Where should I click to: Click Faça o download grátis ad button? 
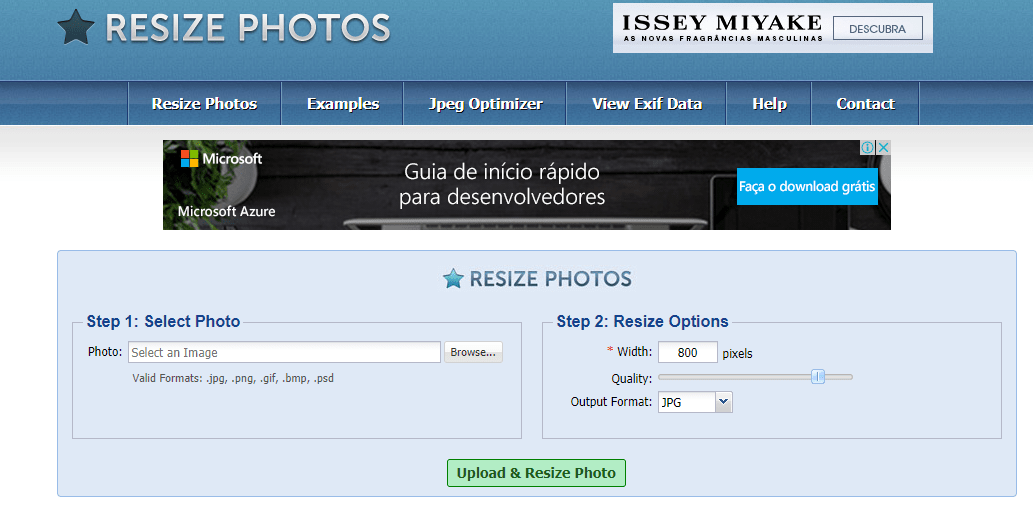(x=807, y=186)
